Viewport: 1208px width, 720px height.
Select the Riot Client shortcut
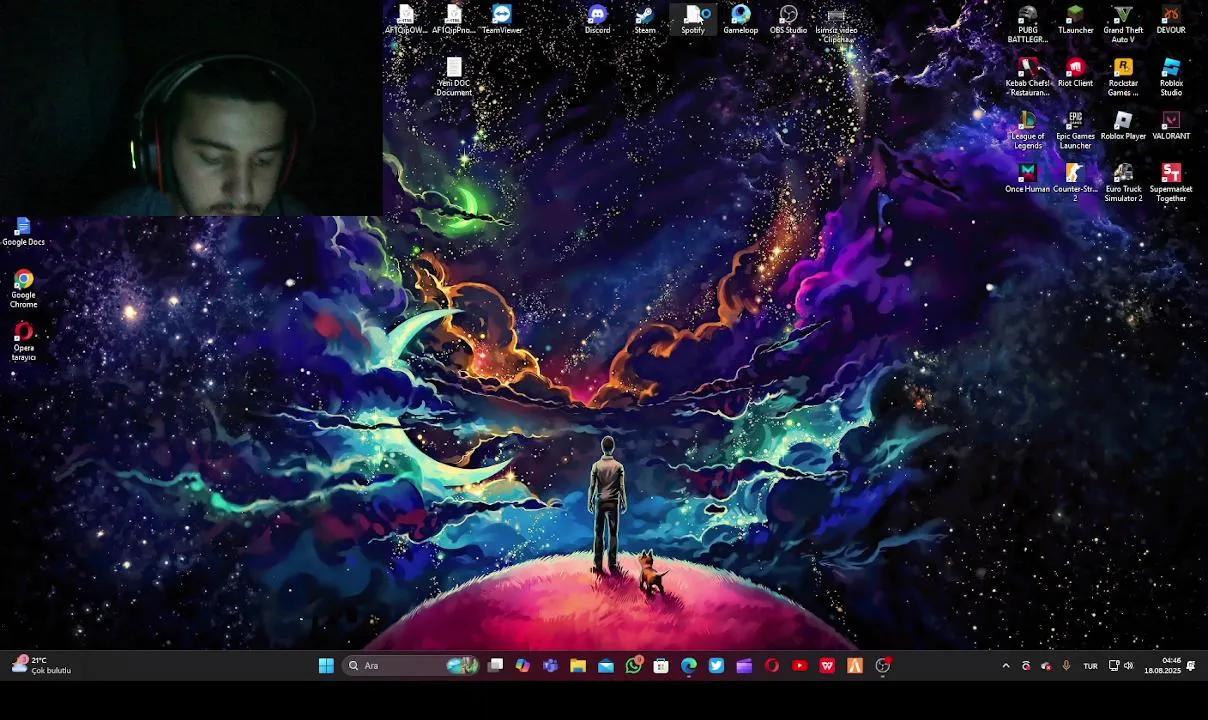[x=1075, y=72]
